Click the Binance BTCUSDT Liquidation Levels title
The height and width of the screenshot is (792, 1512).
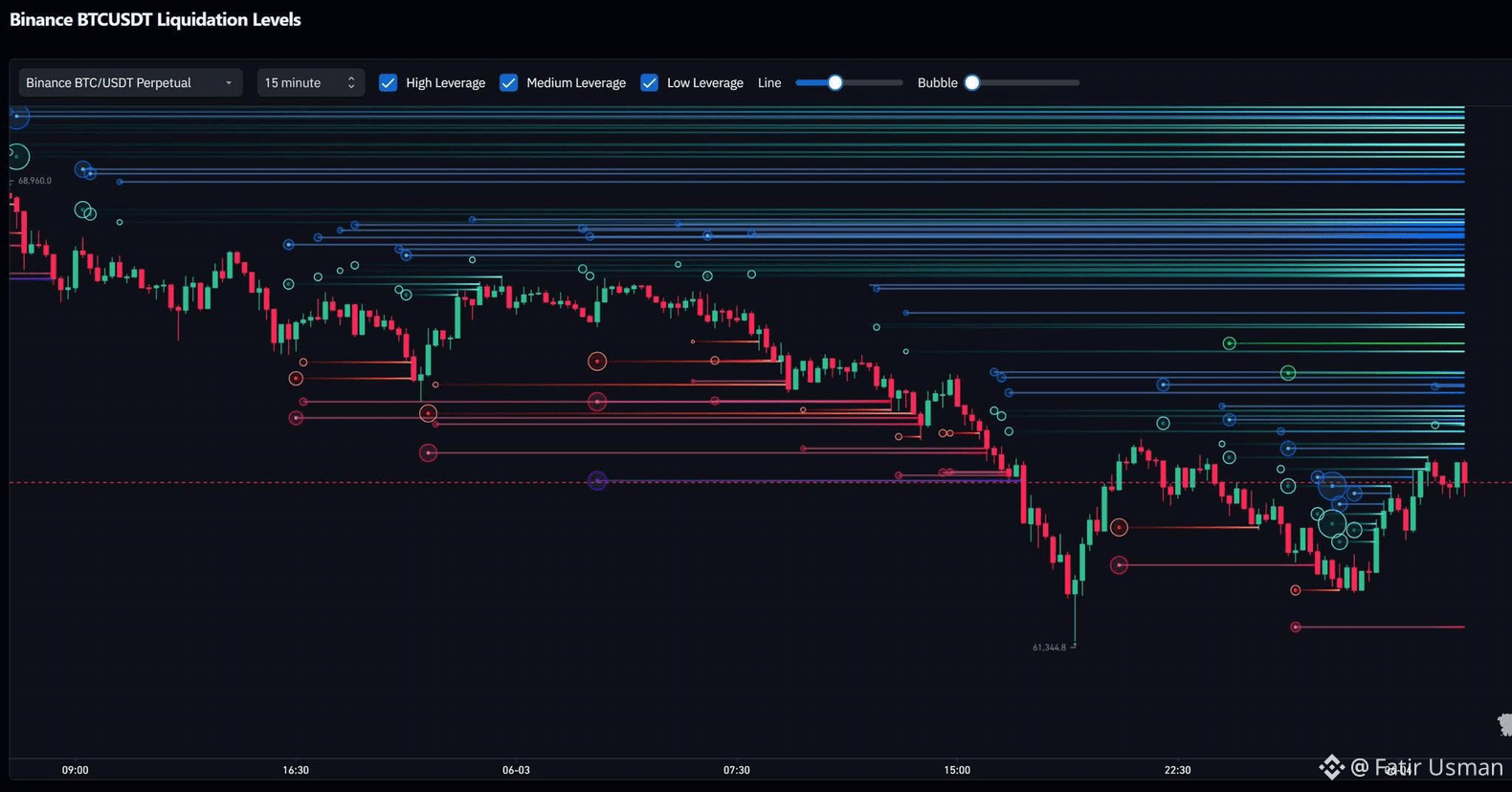(155, 20)
